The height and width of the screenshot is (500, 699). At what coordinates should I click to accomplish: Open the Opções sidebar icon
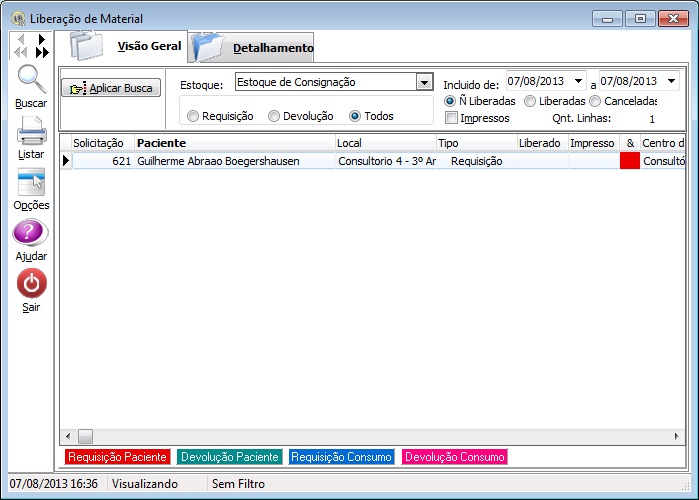(x=31, y=182)
